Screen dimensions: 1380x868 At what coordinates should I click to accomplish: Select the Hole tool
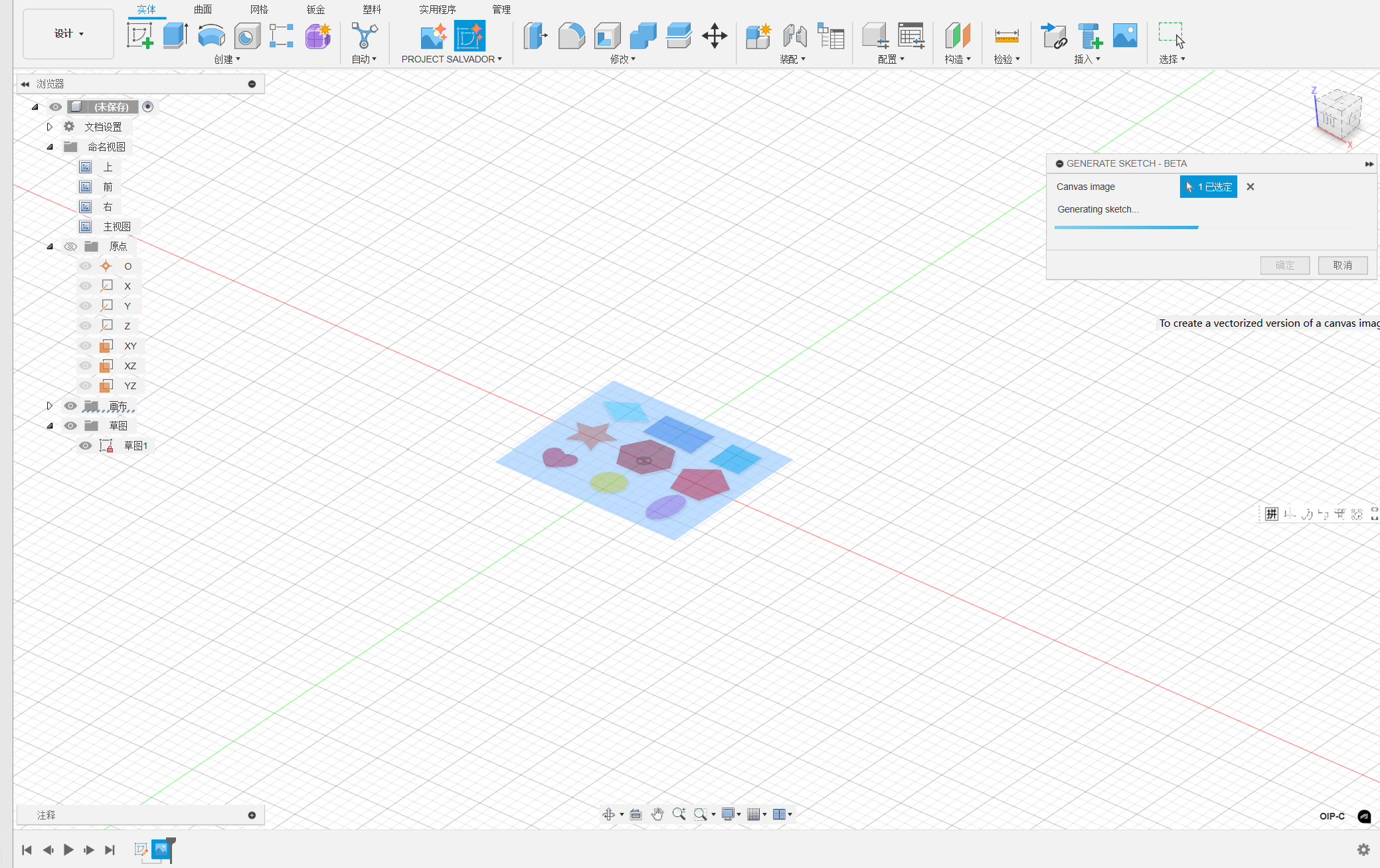click(247, 36)
